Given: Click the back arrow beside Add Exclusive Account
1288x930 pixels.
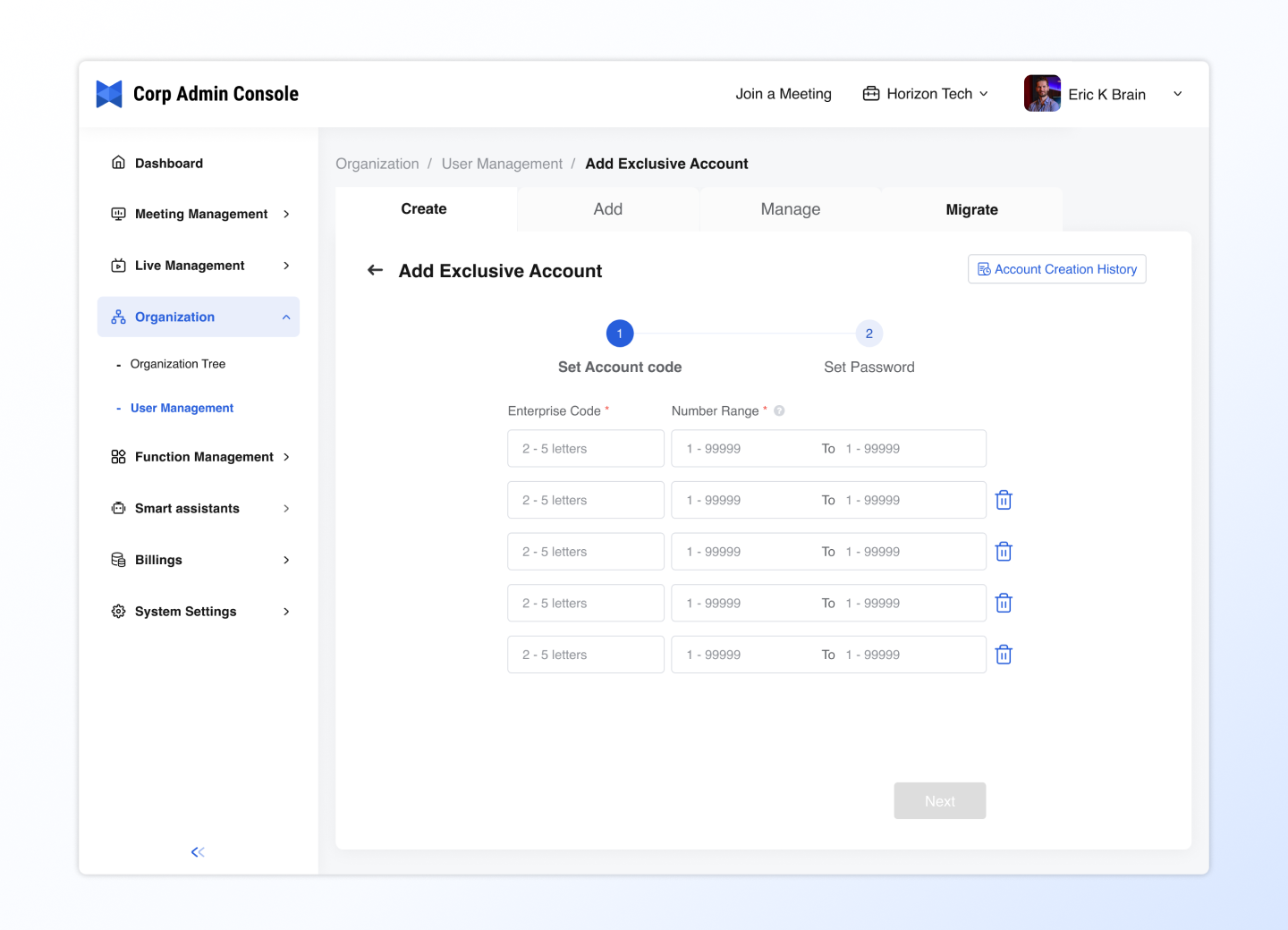Looking at the screenshot, I should 376,270.
